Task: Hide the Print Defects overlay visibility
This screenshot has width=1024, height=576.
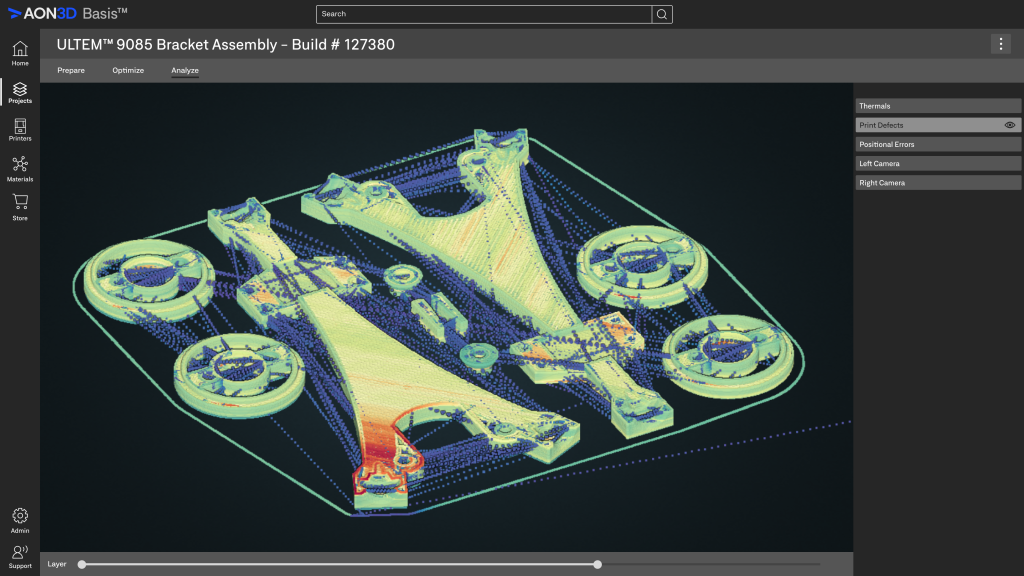Action: click(x=1010, y=124)
